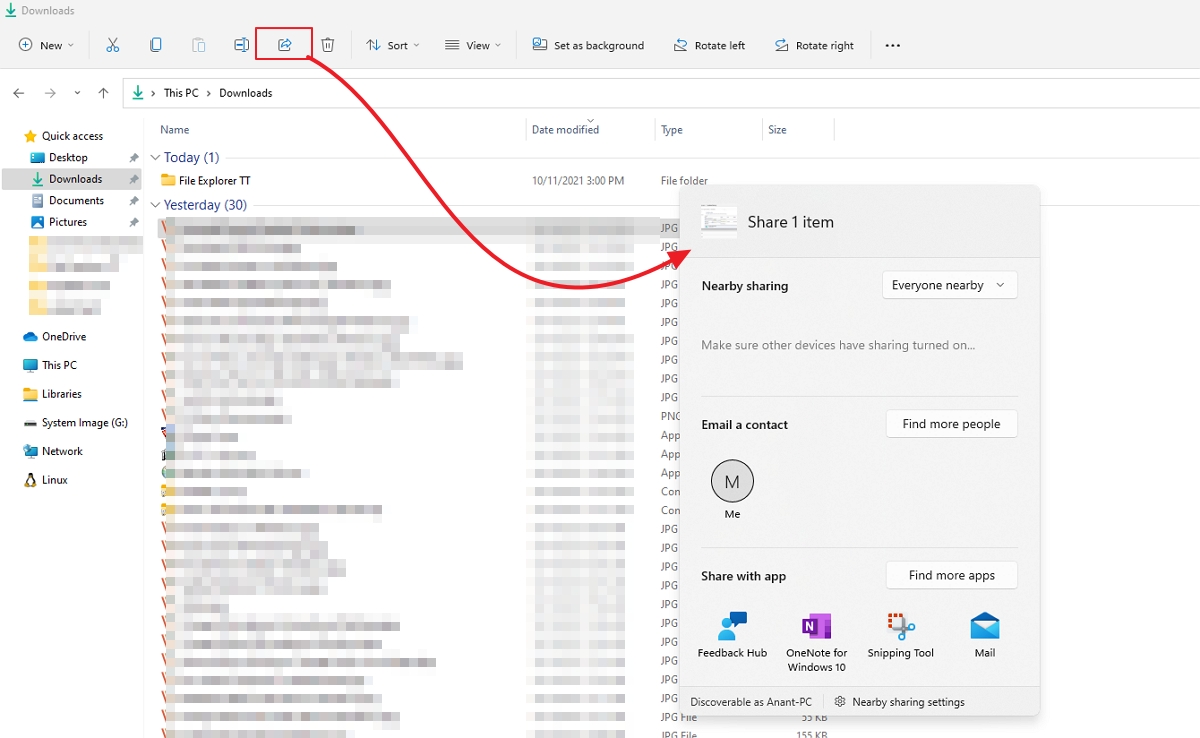Sort by Name column header
This screenshot has width=1200, height=738.
(175, 130)
